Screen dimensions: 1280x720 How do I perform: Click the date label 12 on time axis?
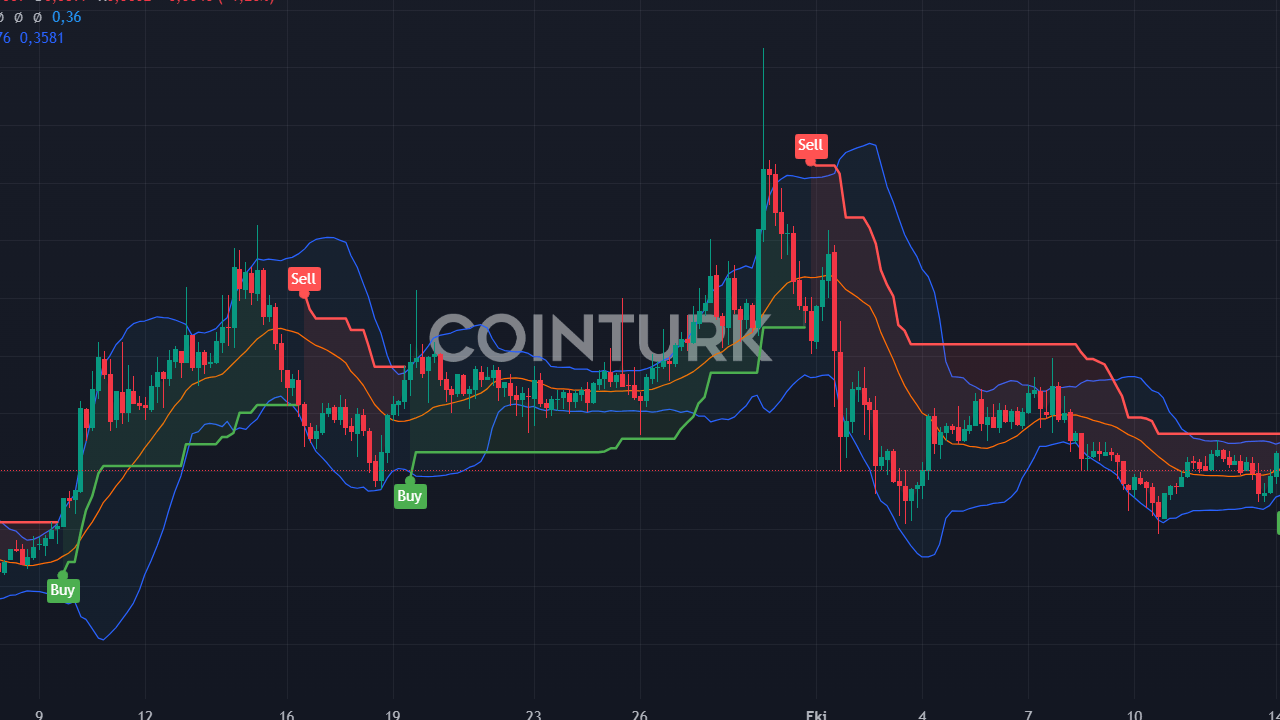coord(146,715)
